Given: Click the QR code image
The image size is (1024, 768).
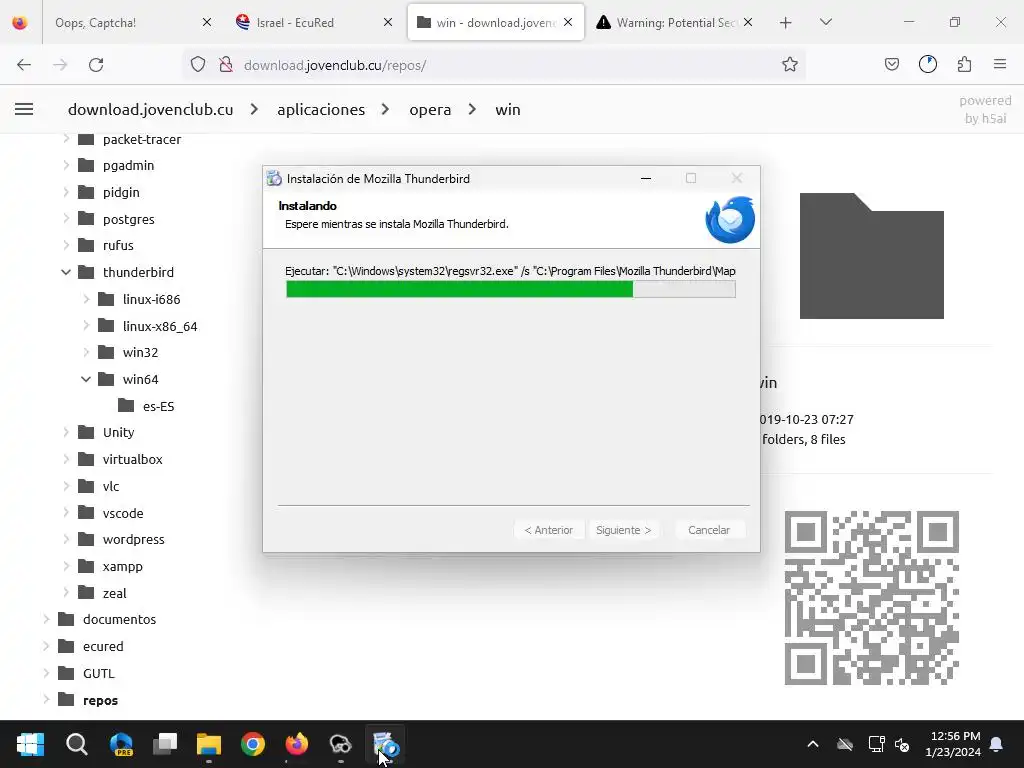Looking at the screenshot, I should (872, 598).
